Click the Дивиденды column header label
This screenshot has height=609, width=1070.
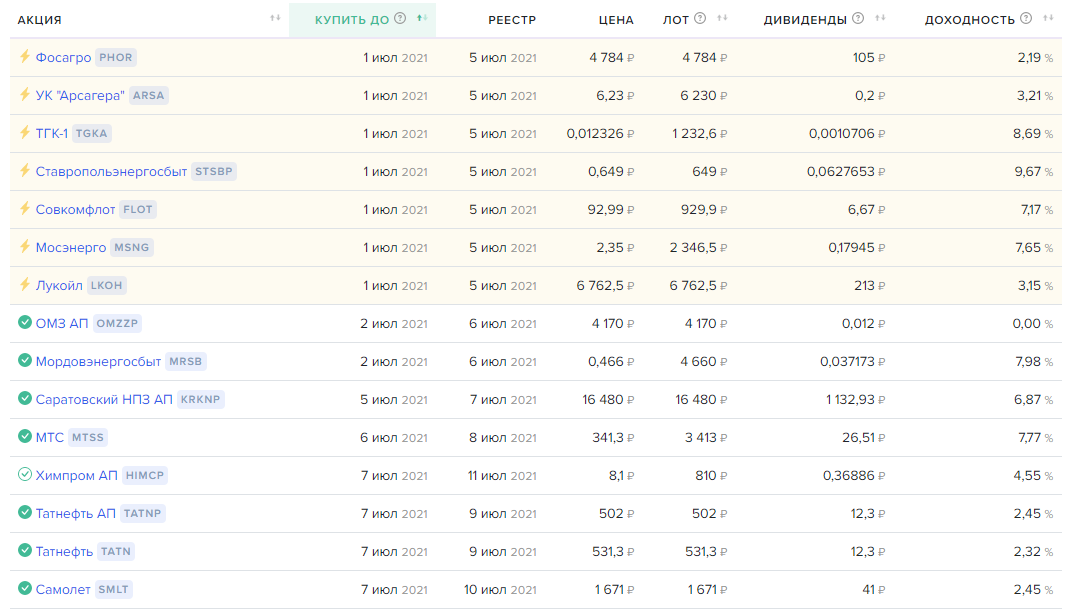point(805,20)
